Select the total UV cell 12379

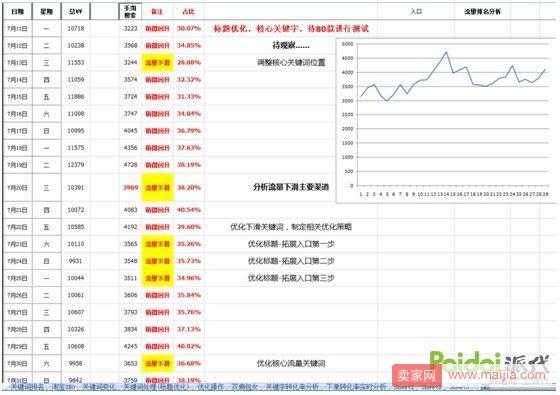point(76,165)
